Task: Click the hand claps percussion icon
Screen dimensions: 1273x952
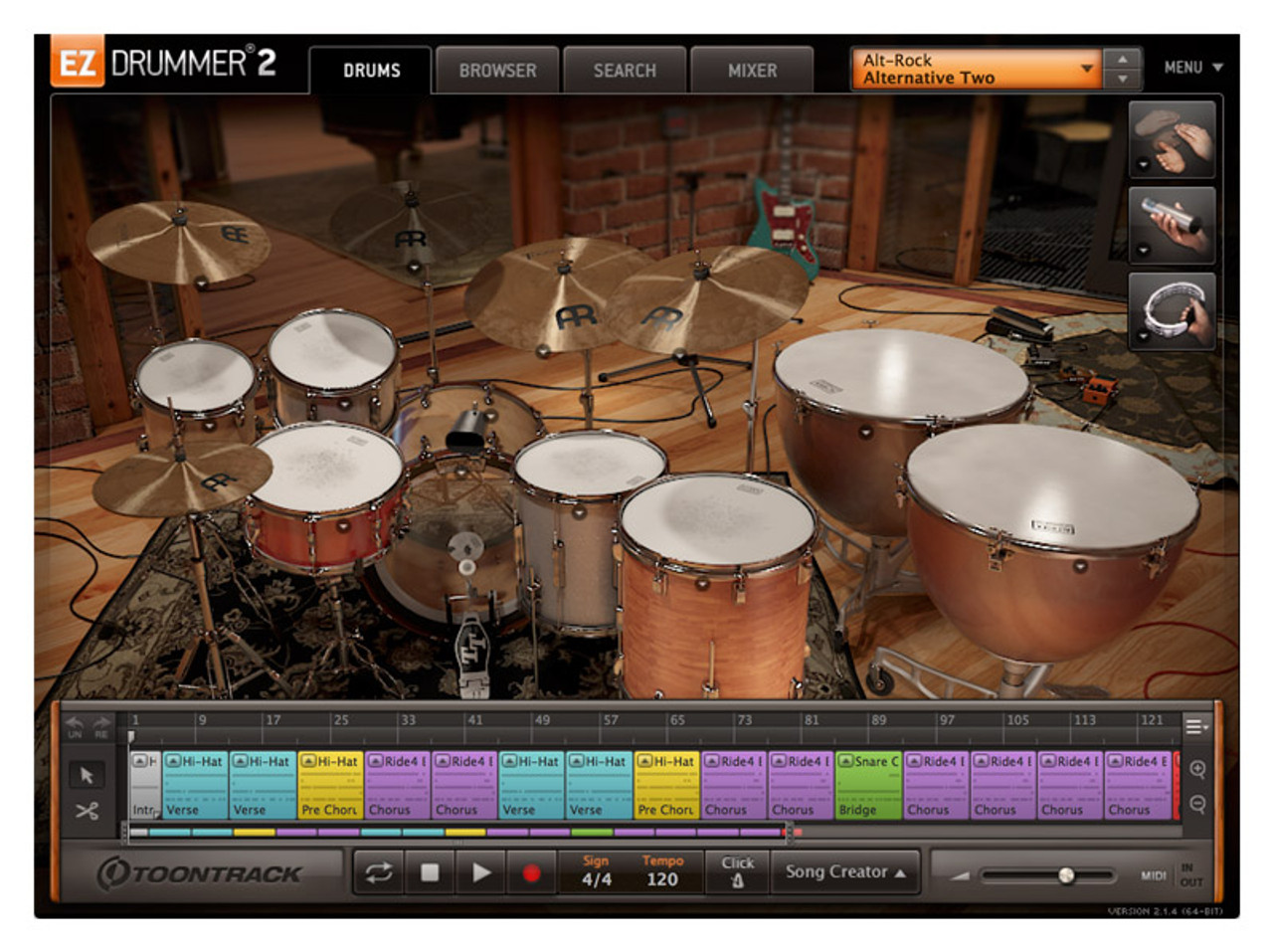Action: pos(1172,139)
